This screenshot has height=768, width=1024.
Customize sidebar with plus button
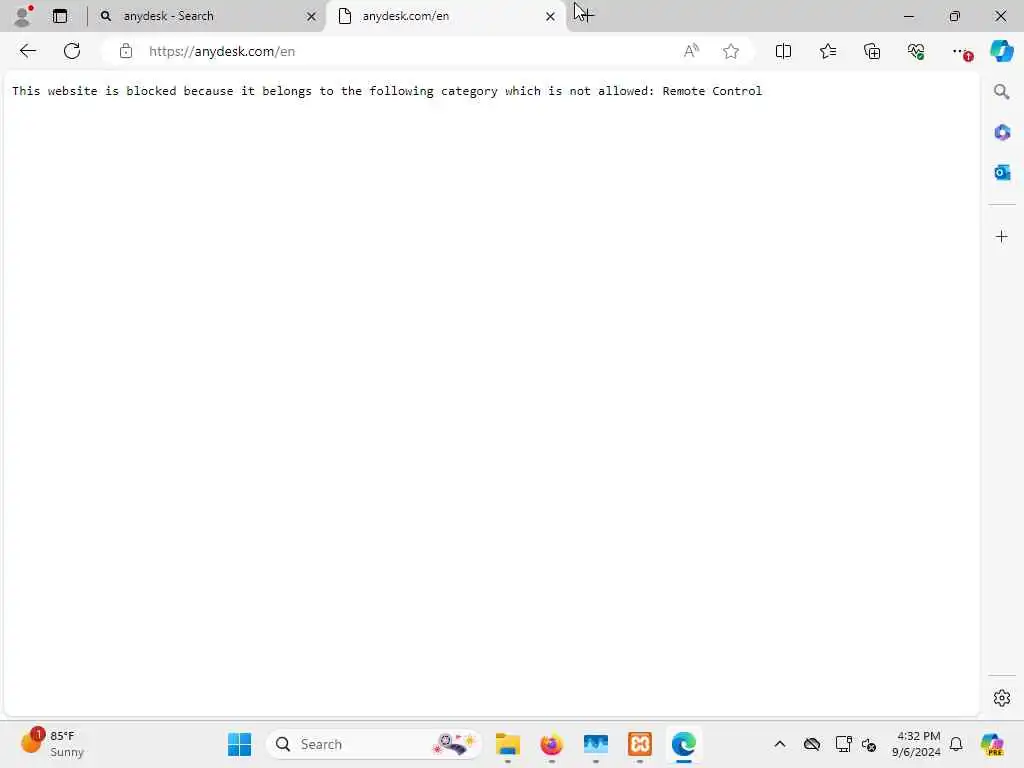click(x=1002, y=236)
